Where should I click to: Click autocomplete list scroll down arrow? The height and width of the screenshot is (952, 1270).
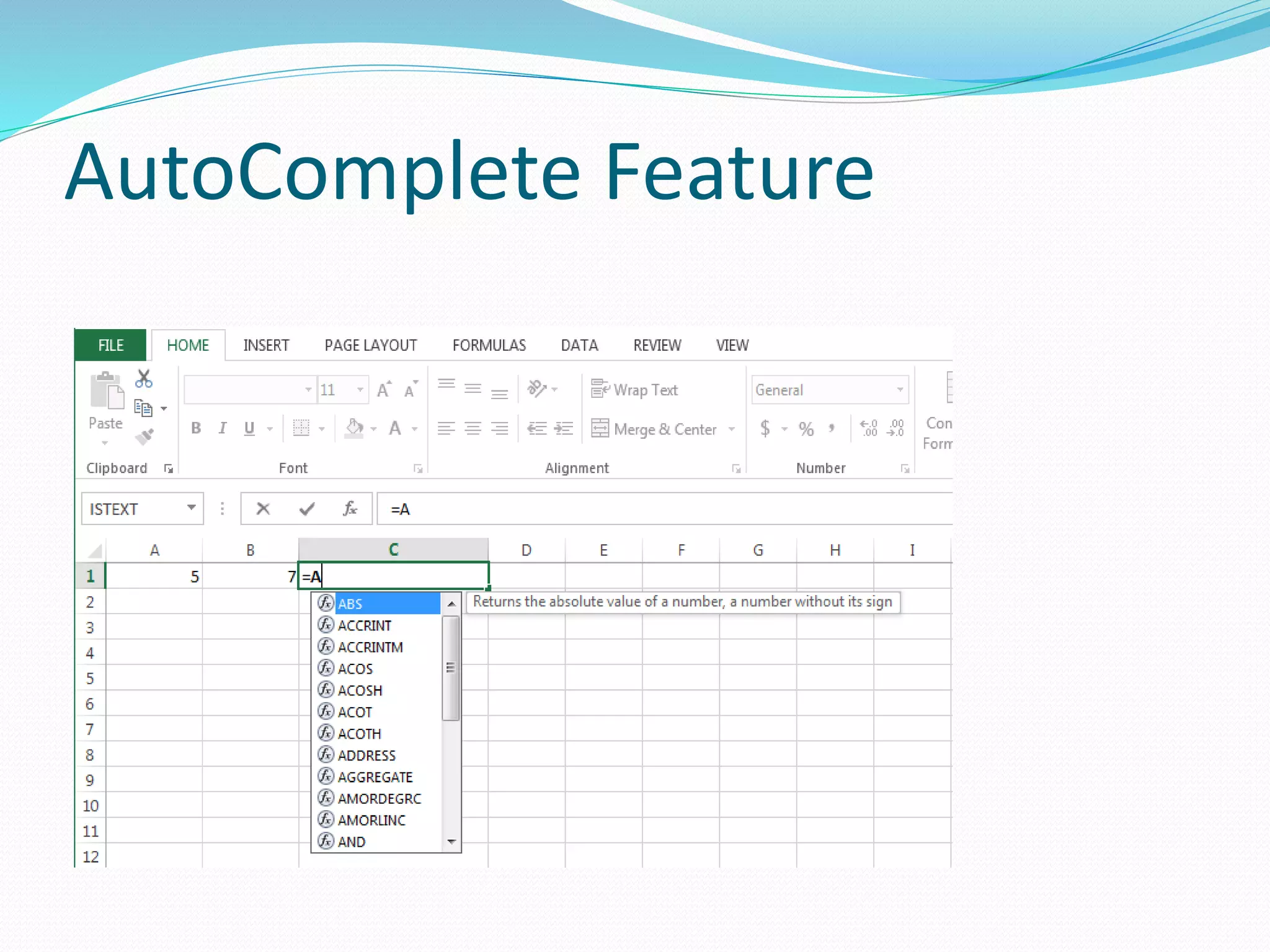pyautogui.click(x=451, y=842)
